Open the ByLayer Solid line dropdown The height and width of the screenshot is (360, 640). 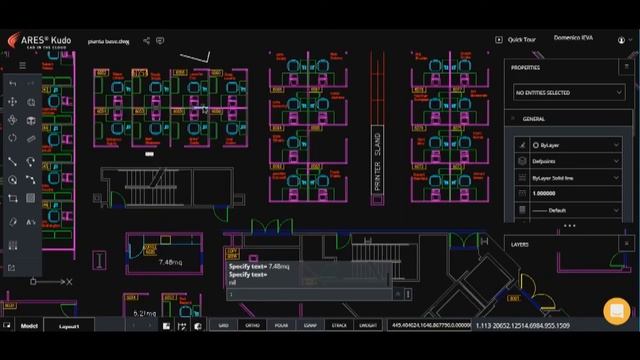575,178
